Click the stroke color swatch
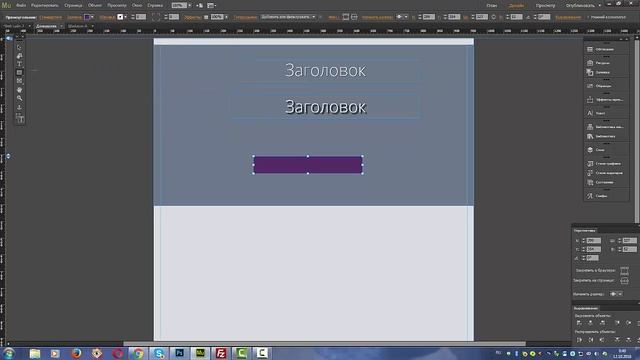This screenshot has height=360, width=640. coord(120,17)
